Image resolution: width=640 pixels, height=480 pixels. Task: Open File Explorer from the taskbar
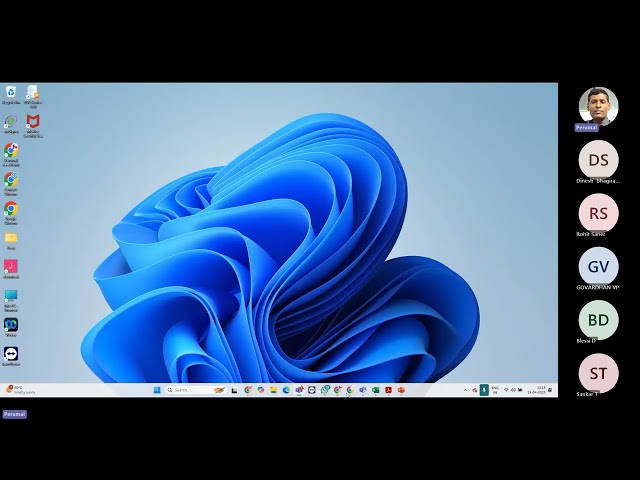pyautogui.click(x=273, y=390)
